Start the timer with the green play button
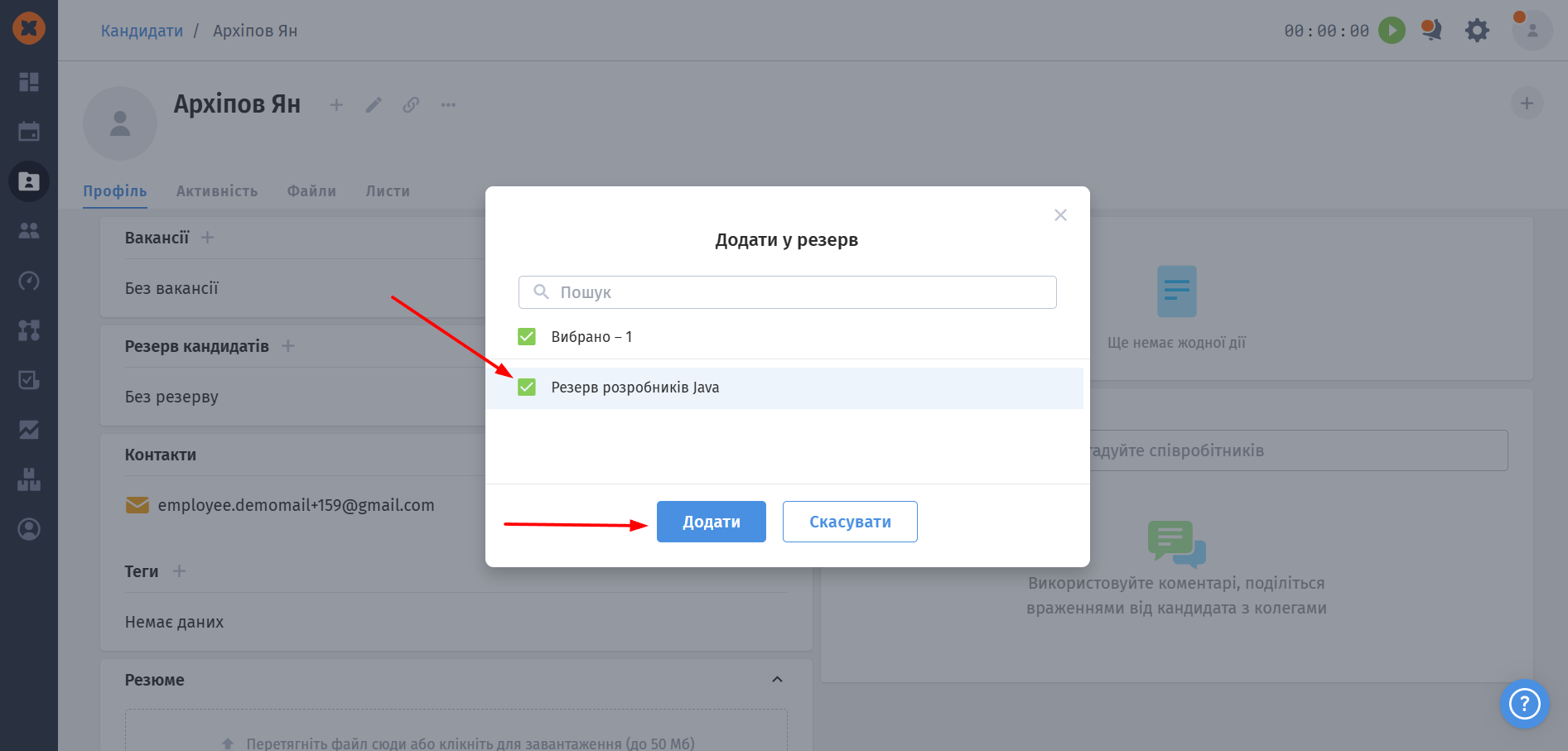 point(1392,31)
